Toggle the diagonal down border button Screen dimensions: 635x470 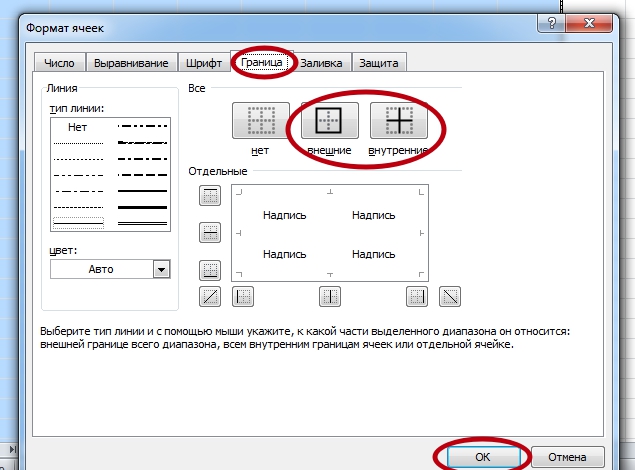pos(450,297)
